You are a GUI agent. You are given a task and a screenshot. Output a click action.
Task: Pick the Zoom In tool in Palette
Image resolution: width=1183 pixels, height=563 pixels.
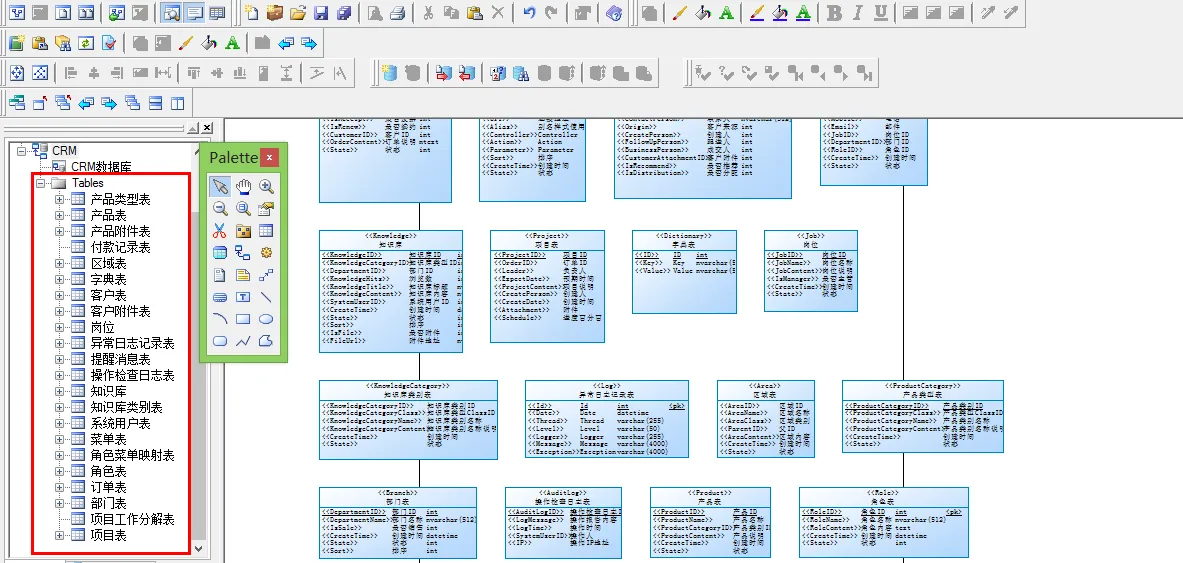tap(266, 186)
